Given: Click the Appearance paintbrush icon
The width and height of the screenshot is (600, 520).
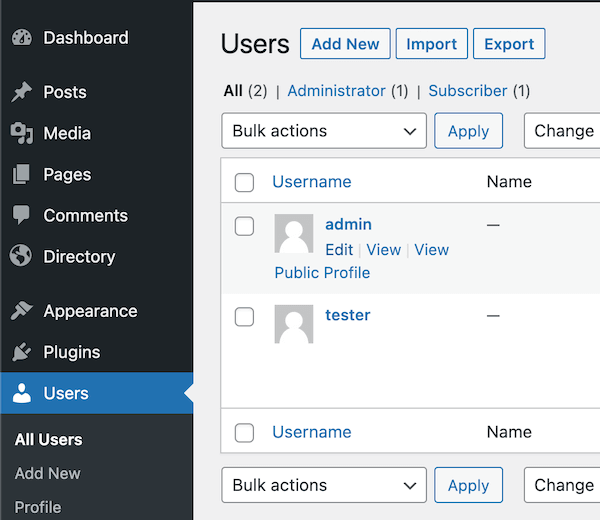Looking at the screenshot, I should click(x=21, y=311).
